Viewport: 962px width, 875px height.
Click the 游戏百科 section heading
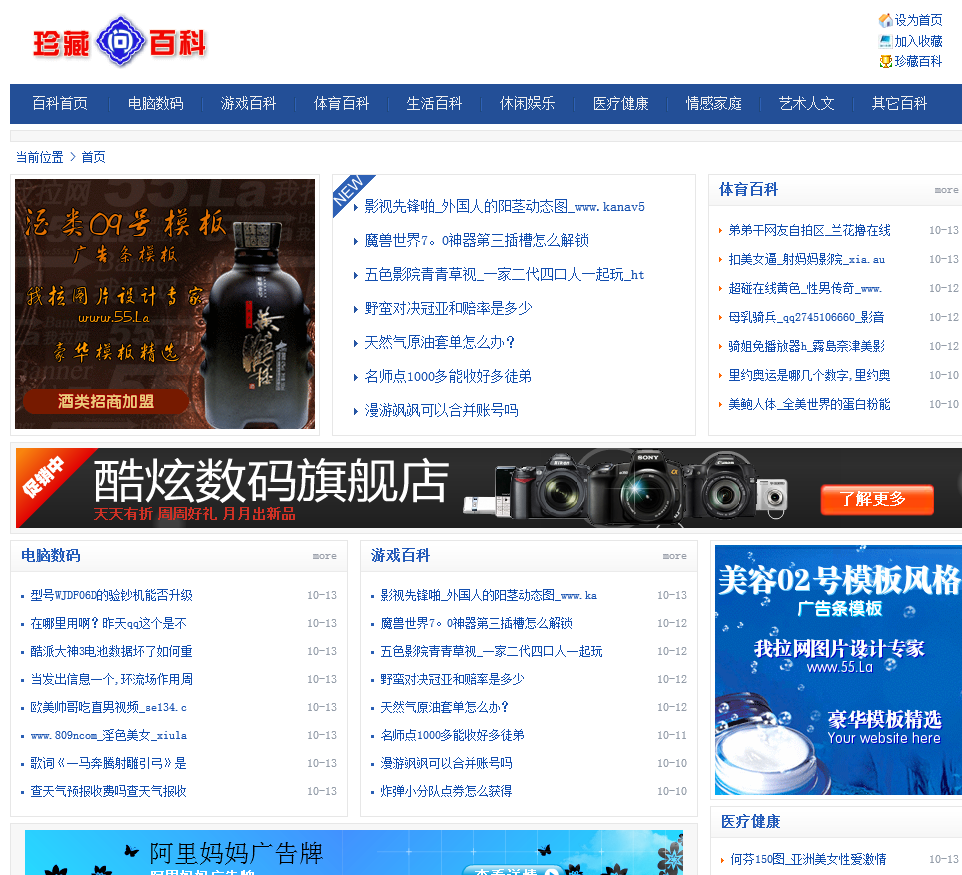[x=401, y=555]
